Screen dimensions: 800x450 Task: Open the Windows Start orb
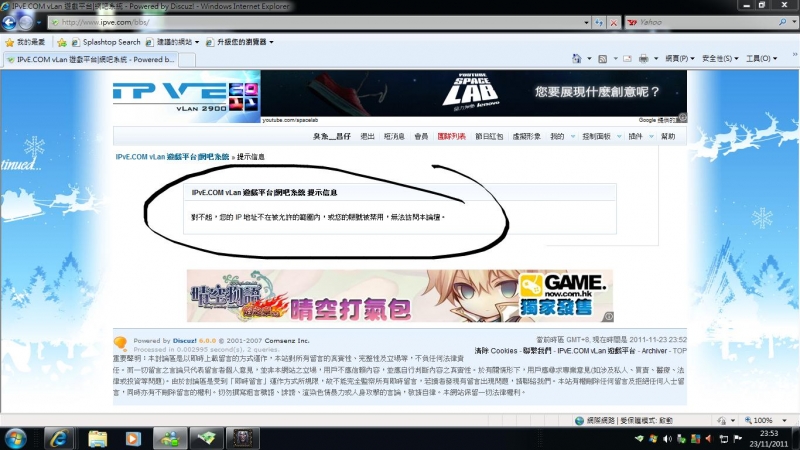16,439
